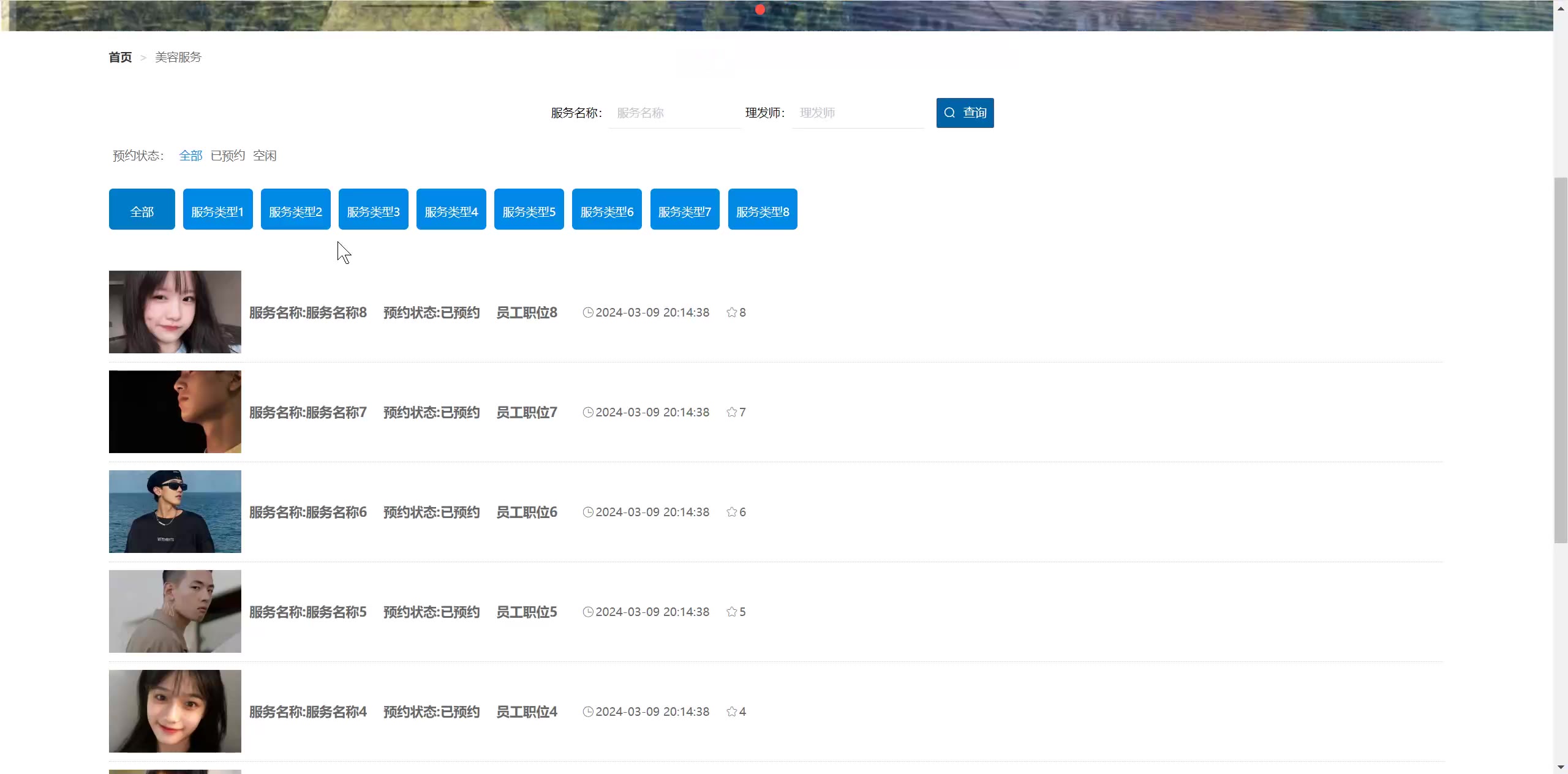1568x774 pixels.
Task: Click 预约状态:已预约 in 服务名称8 row
Action: pyautogui.click(x=432, y=312)
